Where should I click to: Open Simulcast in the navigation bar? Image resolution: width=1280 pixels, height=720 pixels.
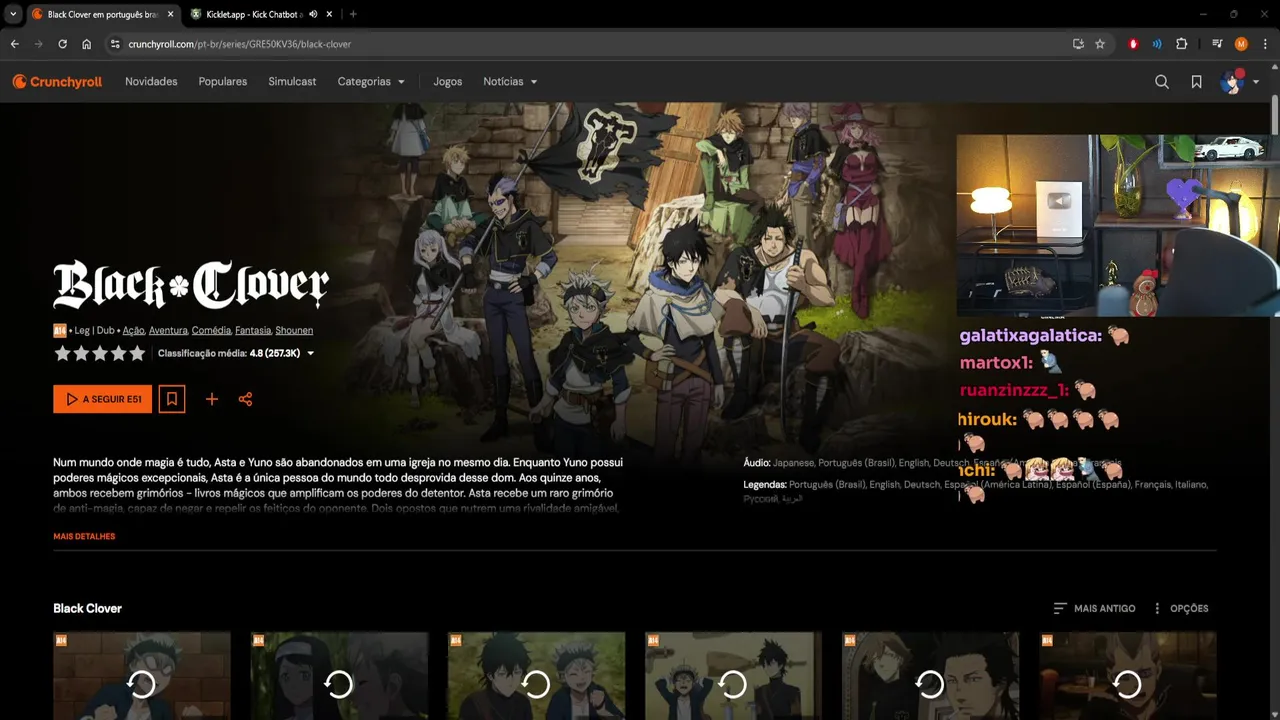point(292,82)
